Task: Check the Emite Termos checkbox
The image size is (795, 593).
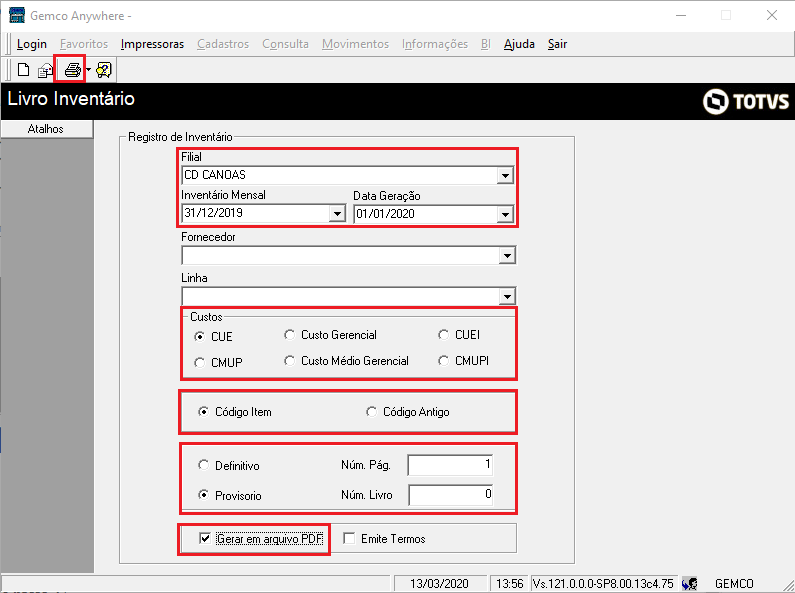Action: pos(349,538)
